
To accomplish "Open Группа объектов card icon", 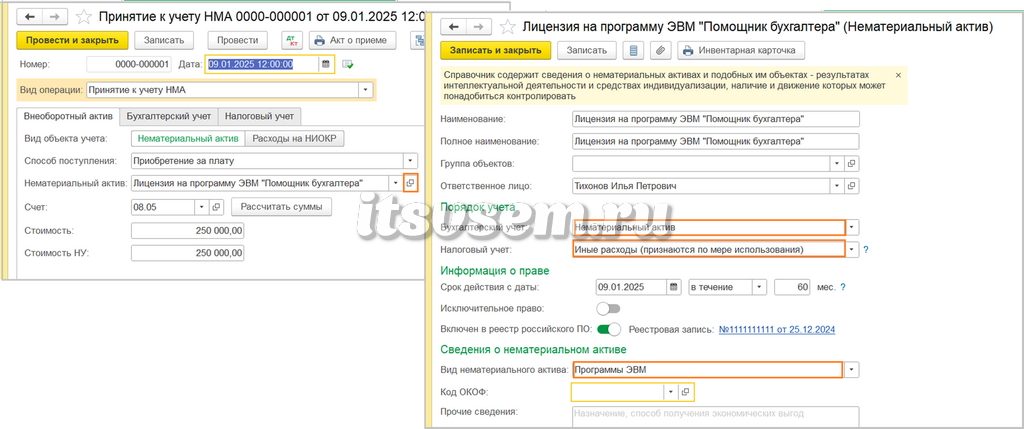I will 852,163.
